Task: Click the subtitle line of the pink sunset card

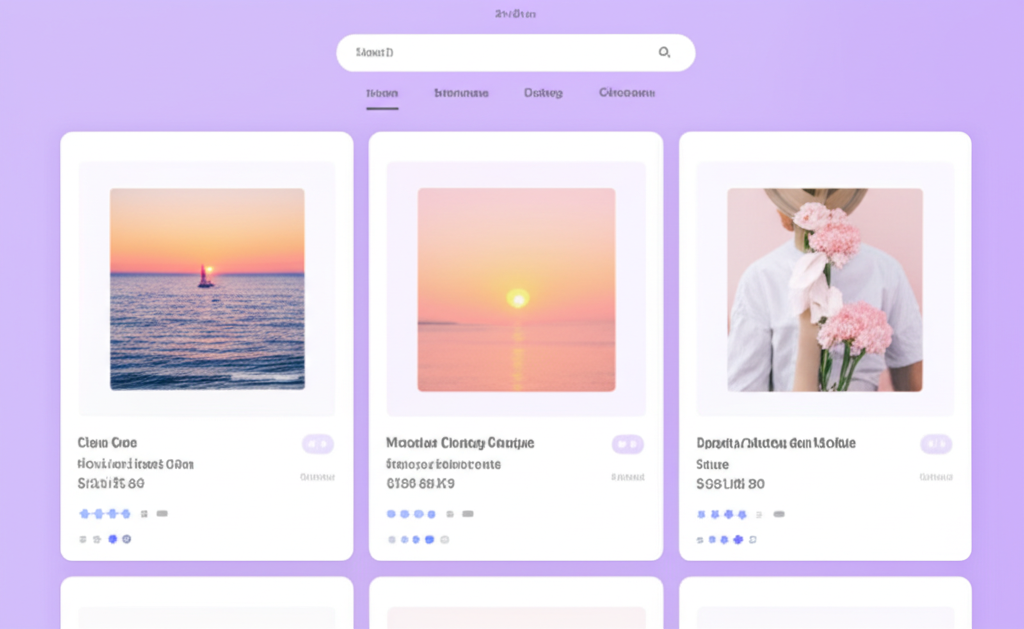Action: pyautogui.click(x=443, y=464)
